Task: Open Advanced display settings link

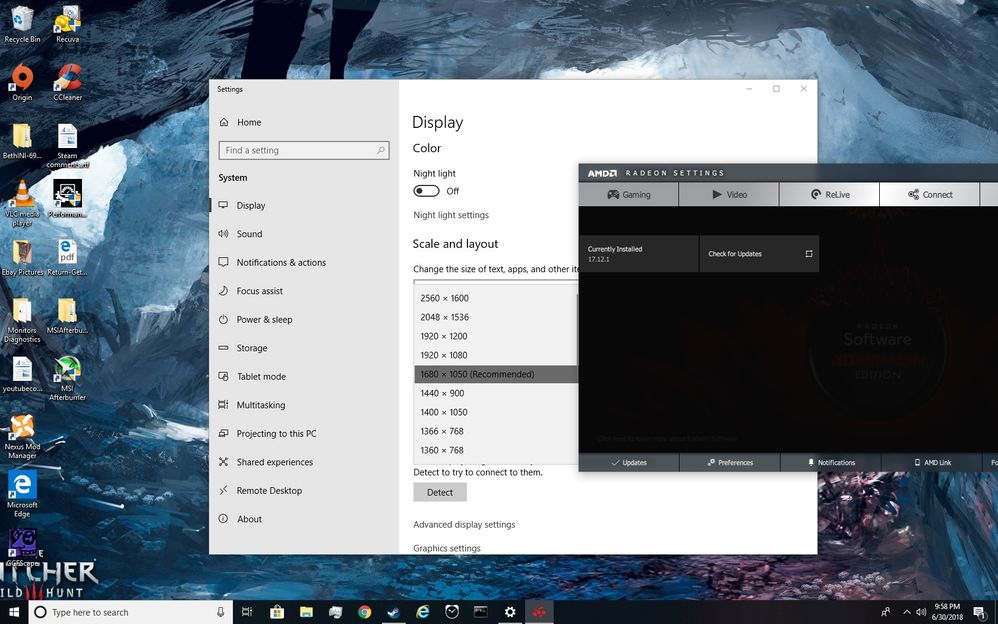Action: click(464, 525)
